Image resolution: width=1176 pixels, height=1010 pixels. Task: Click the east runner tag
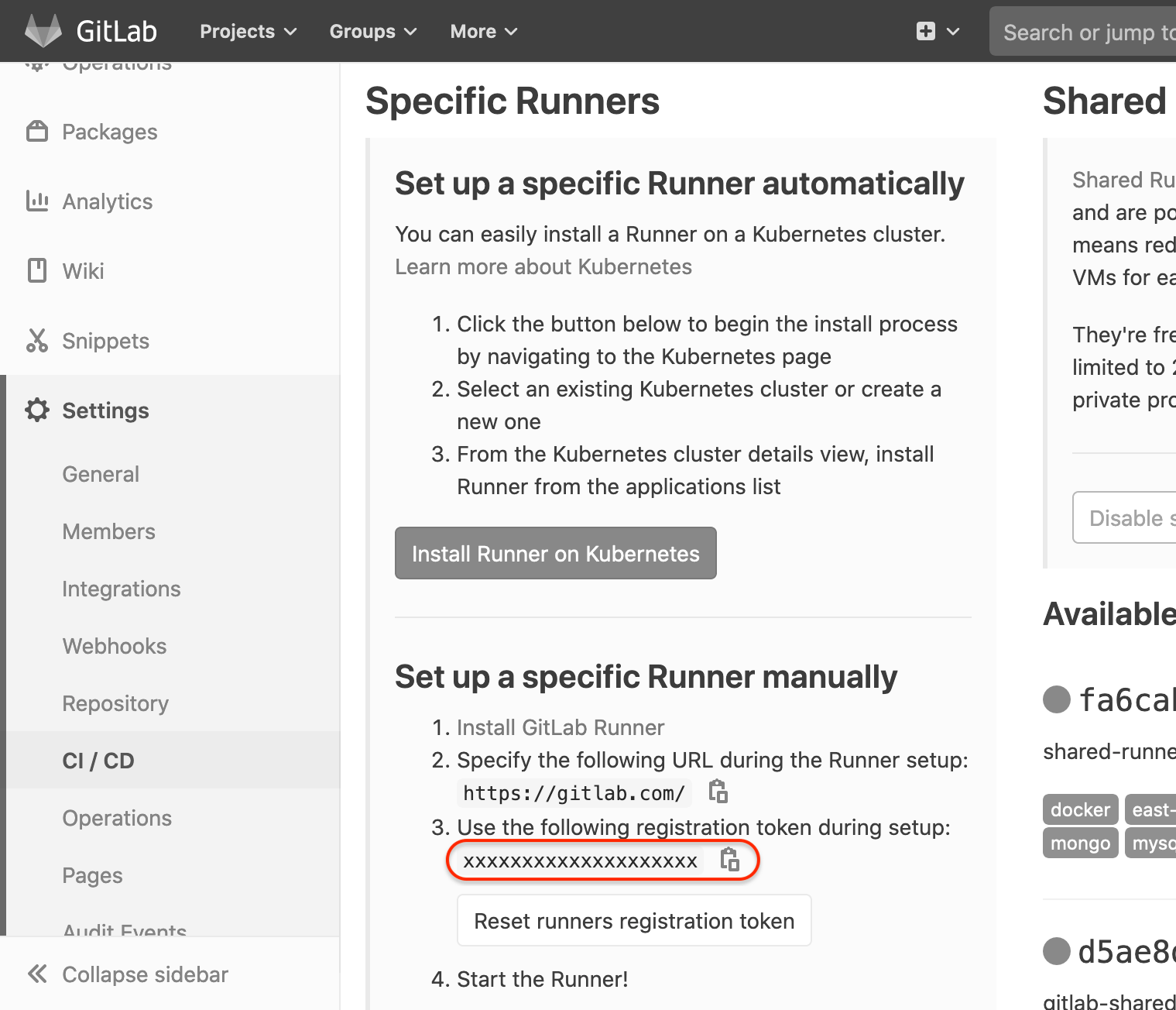pyautogui.click(x=1150, y=809)
